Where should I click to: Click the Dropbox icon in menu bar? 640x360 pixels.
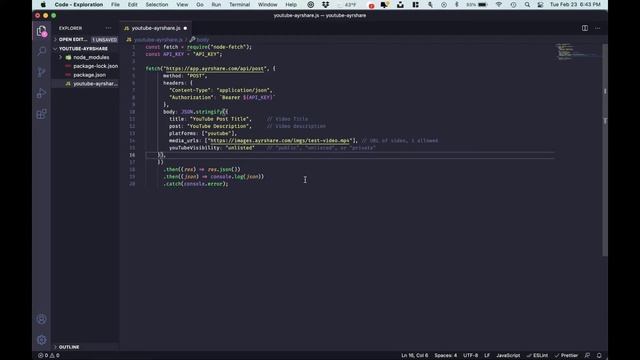click(x=325, y=4)
